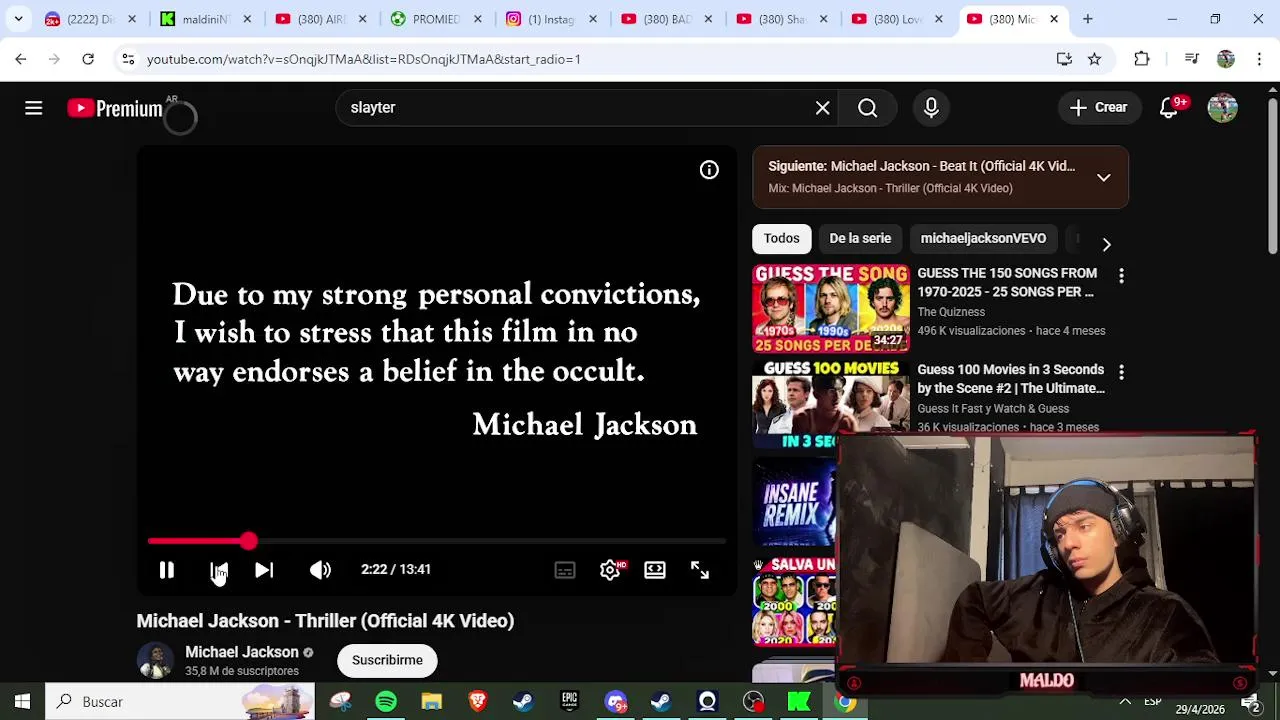Image resolution: width=1280 pixels, height=720 pixels.
Task: Clear the slayter search text
Action: (822, 108)
